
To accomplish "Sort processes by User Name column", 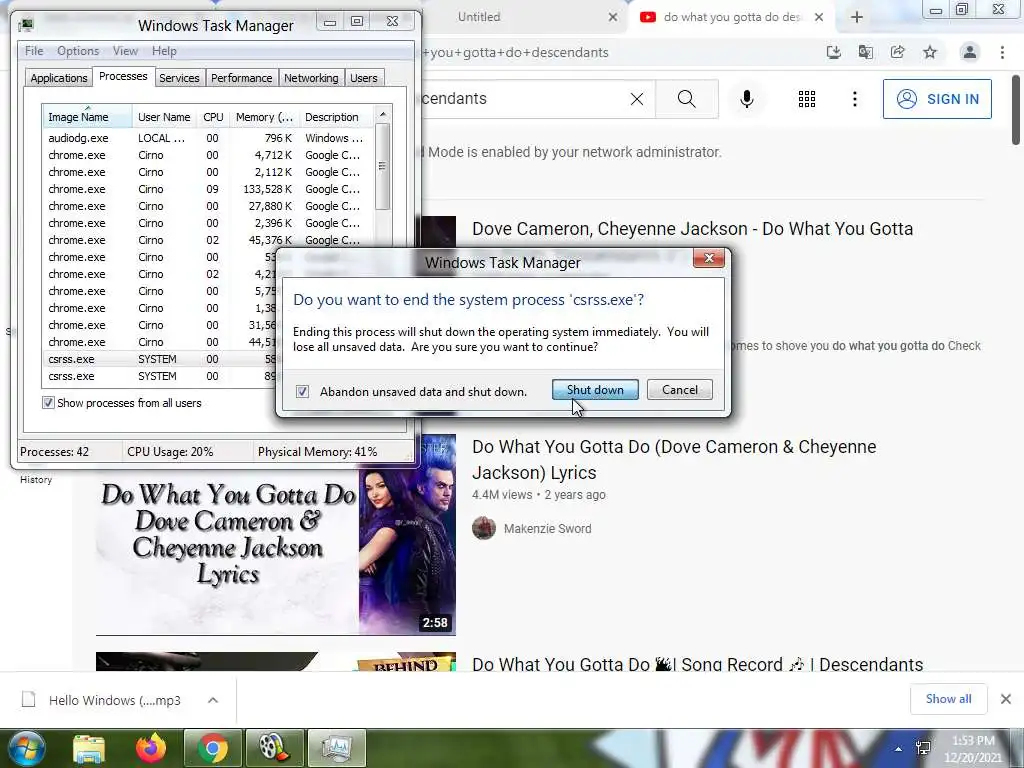I will click(x=164, y=117).
